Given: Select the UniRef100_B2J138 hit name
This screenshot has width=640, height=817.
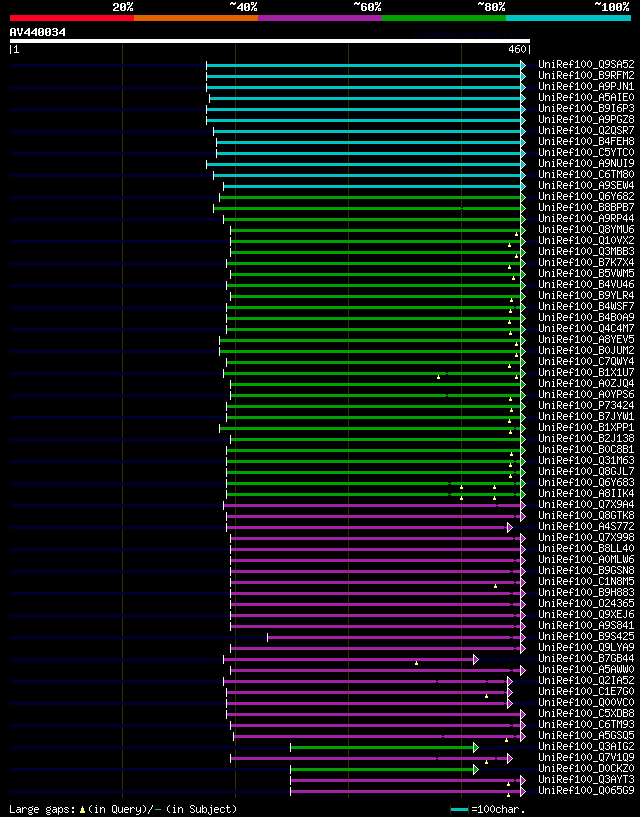Looking at the screenshot, I should click(586, 438).
